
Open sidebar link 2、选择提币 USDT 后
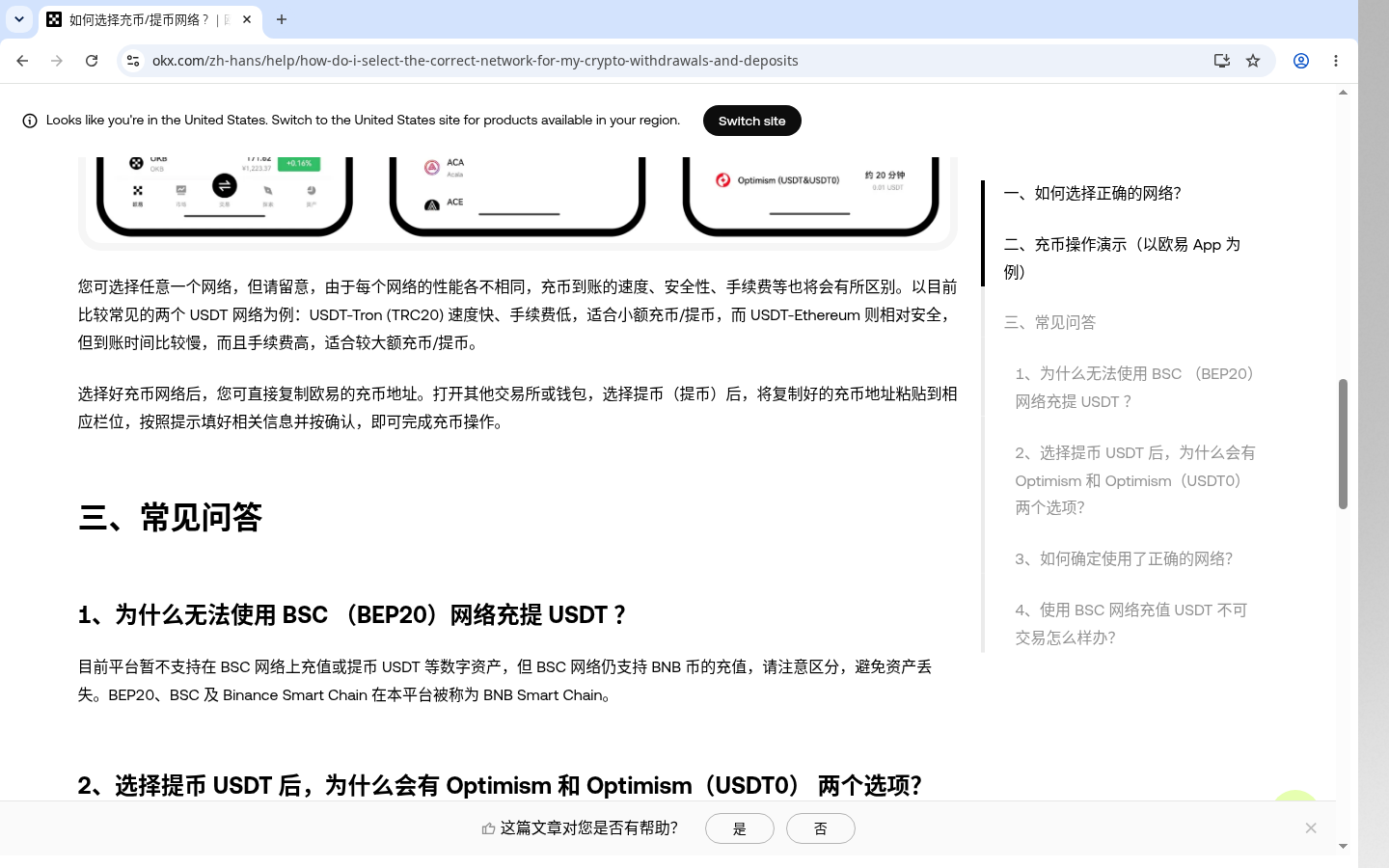pyautogui.click(x=1135, y=479)
